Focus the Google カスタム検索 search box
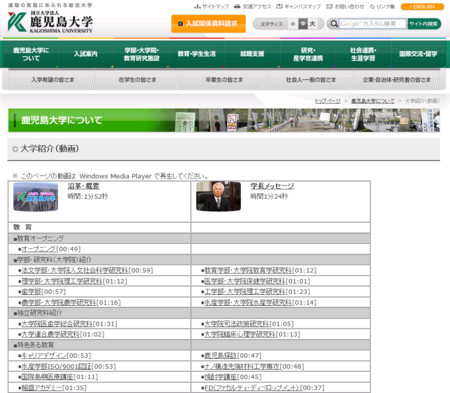The image size is (450, 393). (373, 24)
